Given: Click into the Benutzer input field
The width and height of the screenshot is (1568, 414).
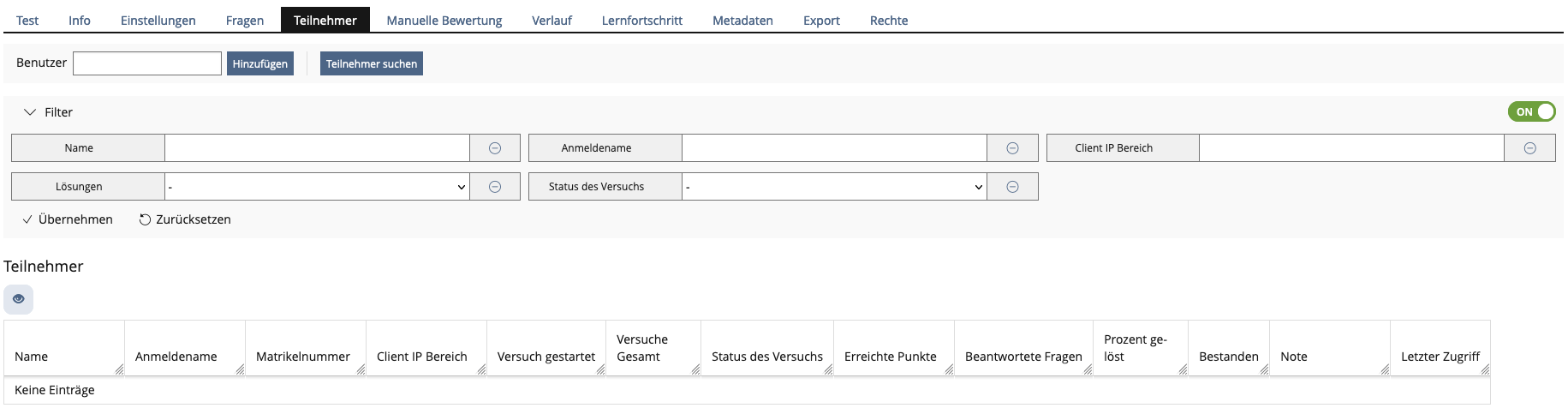Looking at the screenshot, I should click(x=147, y=63).
